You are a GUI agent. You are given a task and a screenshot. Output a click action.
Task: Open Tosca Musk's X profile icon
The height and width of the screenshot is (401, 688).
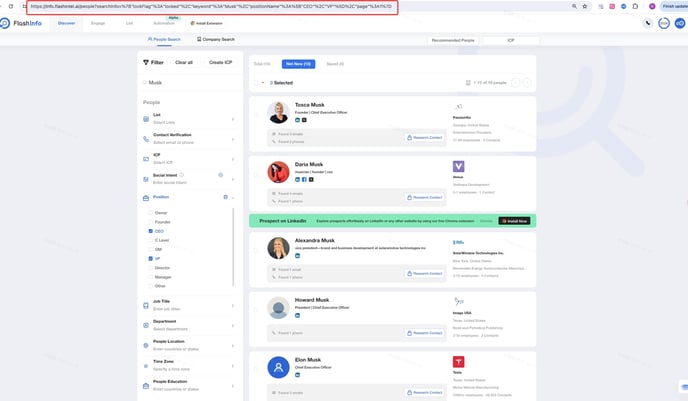[304, 120]
